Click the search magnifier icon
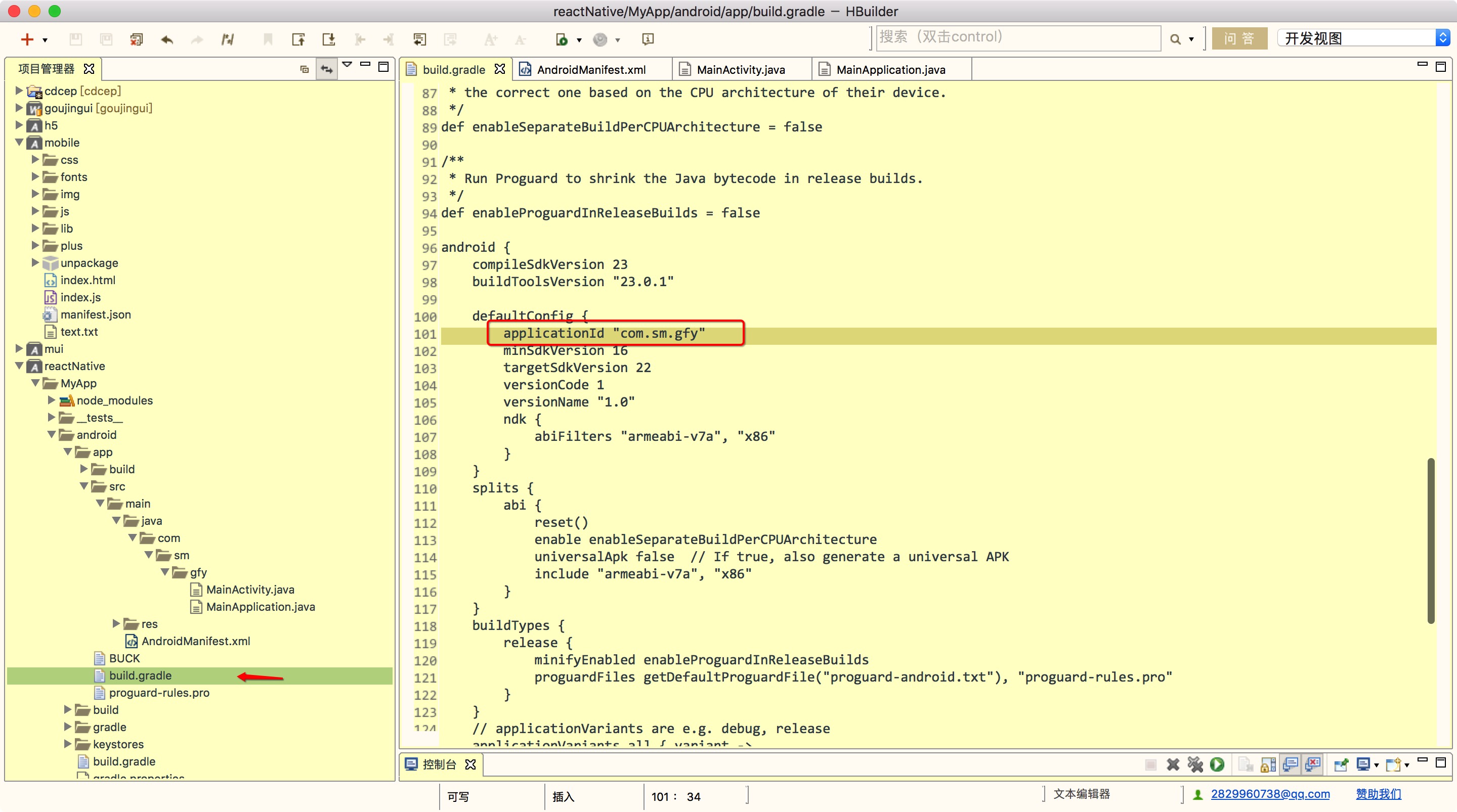The image size is (1457, 812). click(1175, 39)
